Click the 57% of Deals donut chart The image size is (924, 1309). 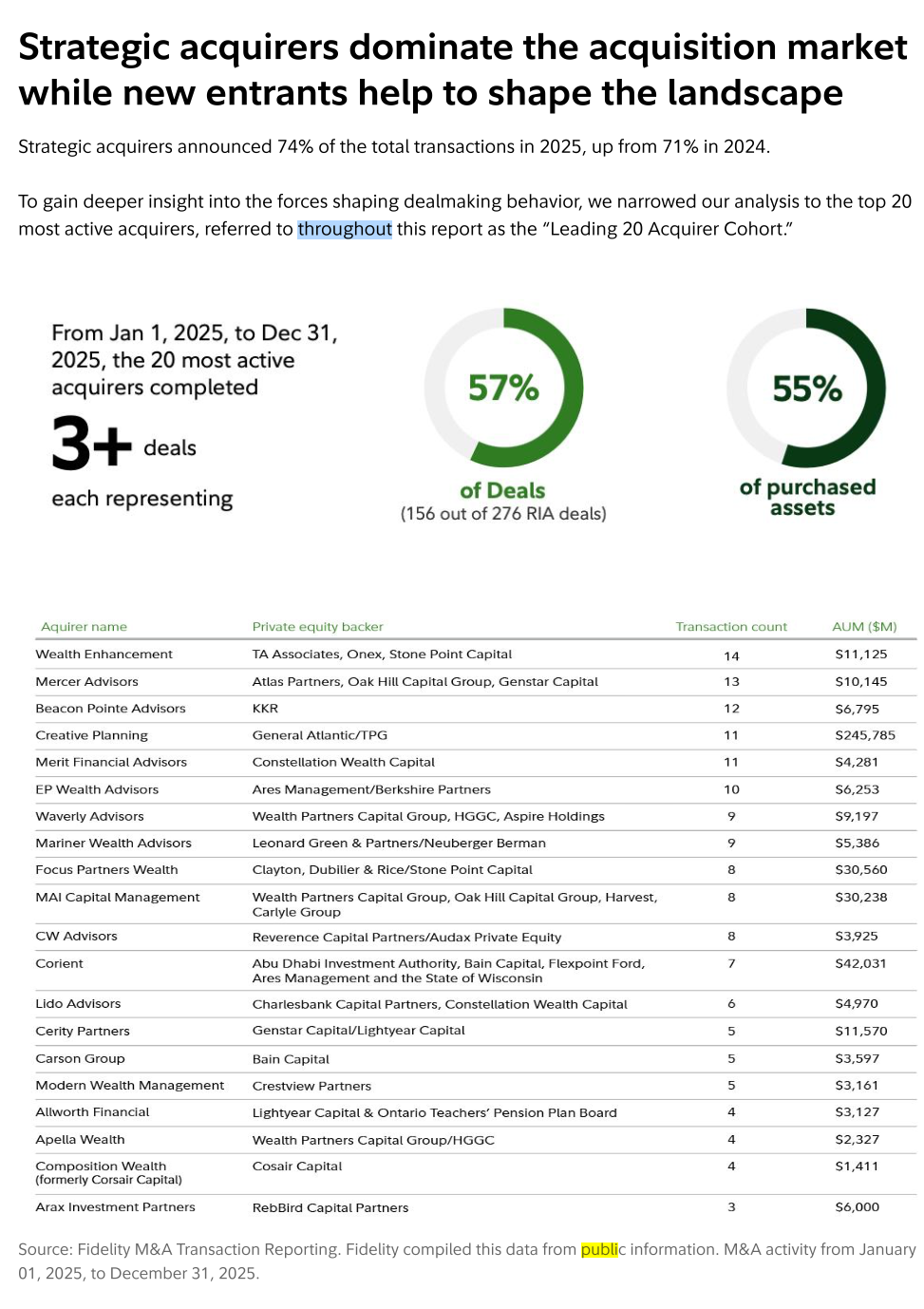pyautogui.click(x=503, y=388)
